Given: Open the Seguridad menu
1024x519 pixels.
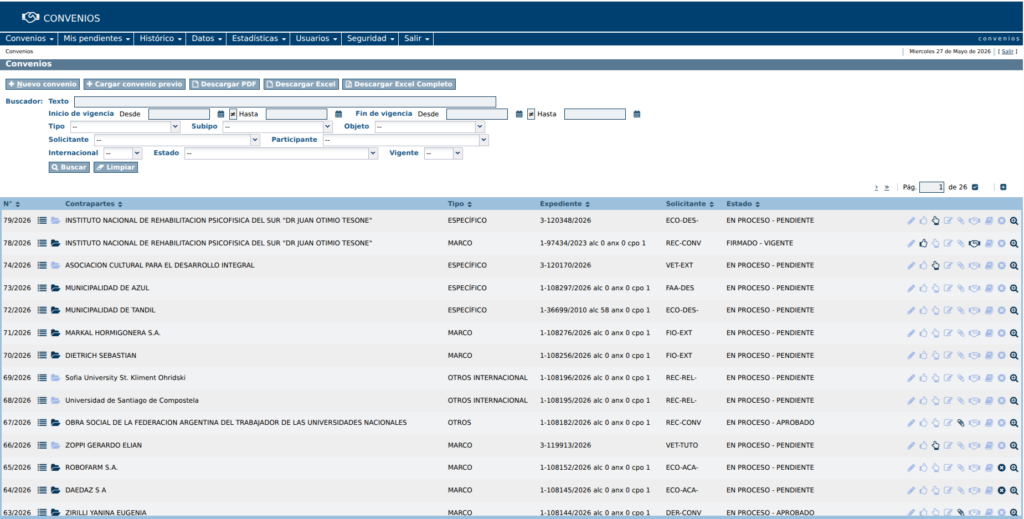Looking at the screenshot, I should [370, 39].
